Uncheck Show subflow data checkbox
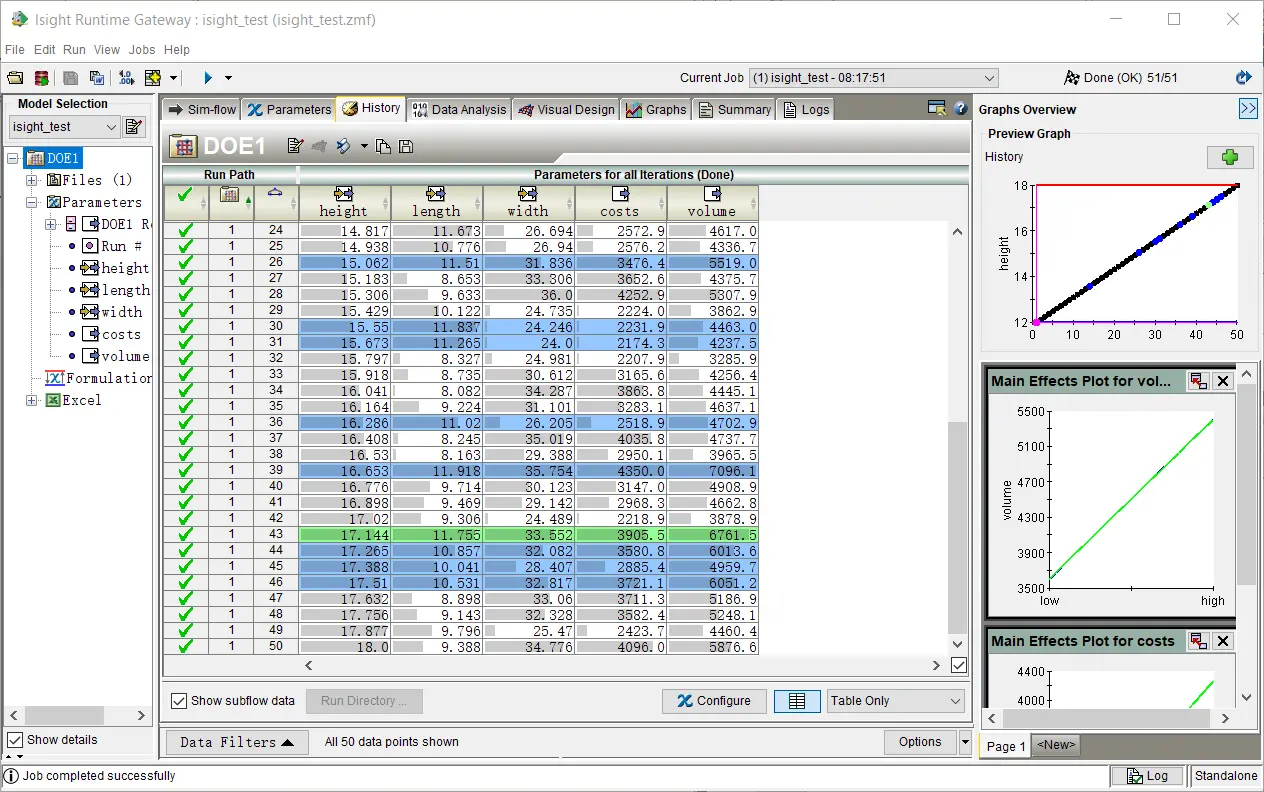The image size is (1264, 792). coord(179,701)
